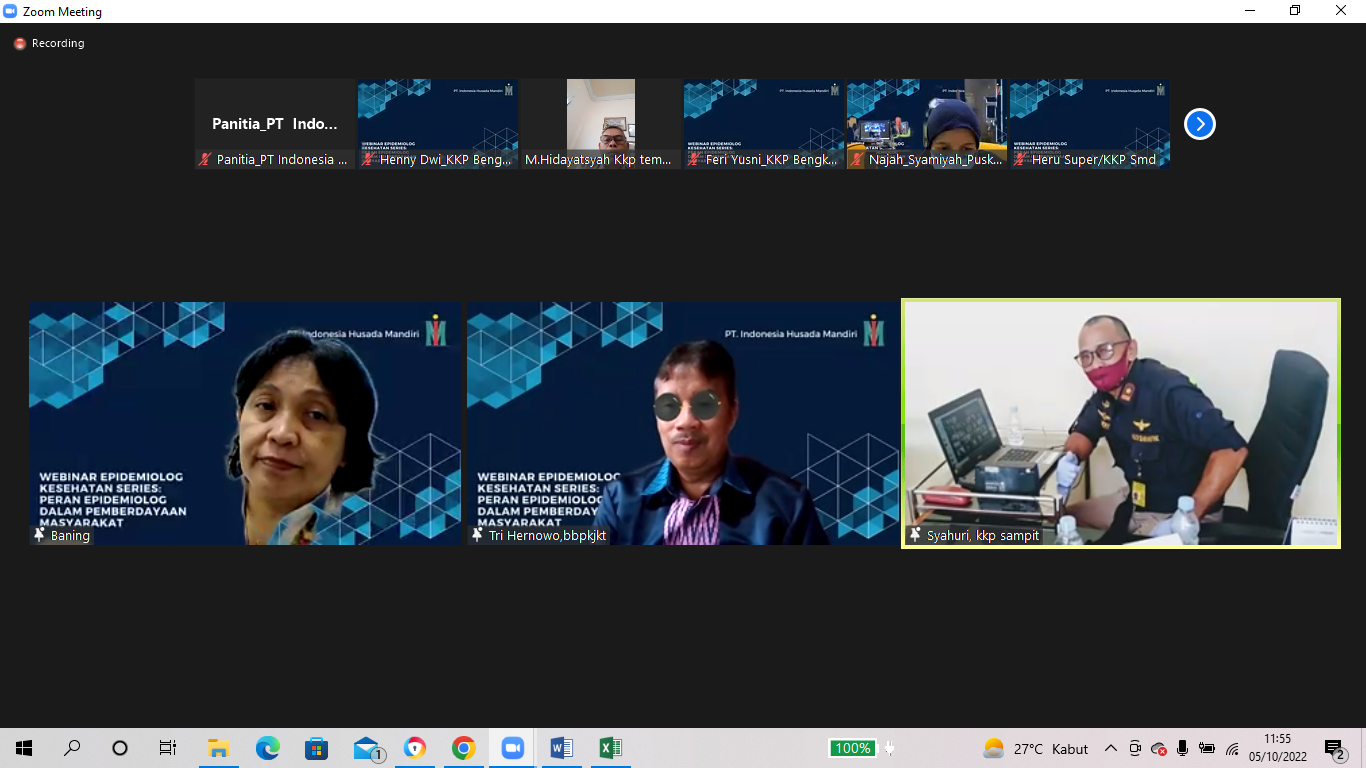The image size is (1366, 768).
Task: Select M.Hidayatsyah Kkp participant thumbnail
Action: click(601, 124)
